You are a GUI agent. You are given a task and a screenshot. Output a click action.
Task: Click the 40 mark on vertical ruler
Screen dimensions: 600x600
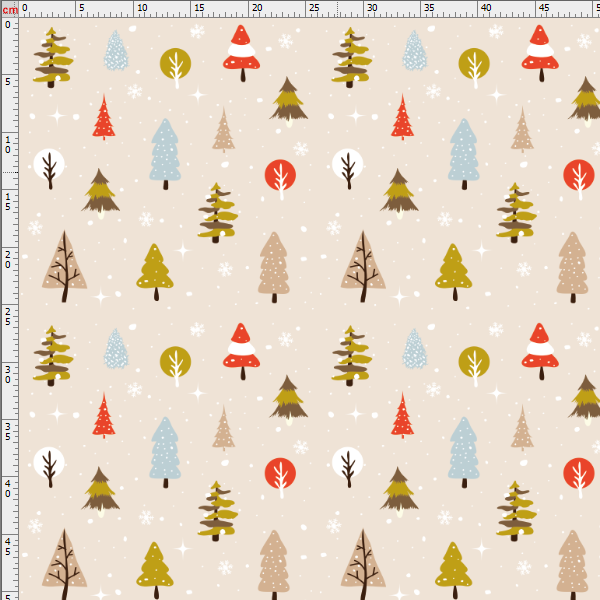(x=8, y=489)
